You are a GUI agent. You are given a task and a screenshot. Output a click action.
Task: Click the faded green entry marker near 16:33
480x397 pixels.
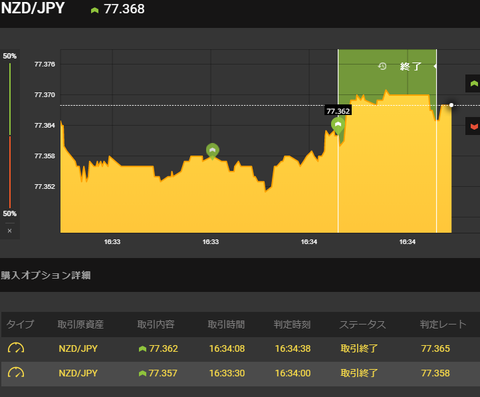click(x=212, y=151)
